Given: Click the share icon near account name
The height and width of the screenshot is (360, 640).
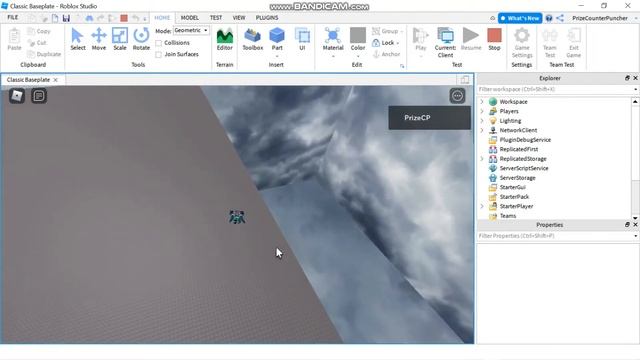Looking at the screenshot, I should click(x=560, y=18).
